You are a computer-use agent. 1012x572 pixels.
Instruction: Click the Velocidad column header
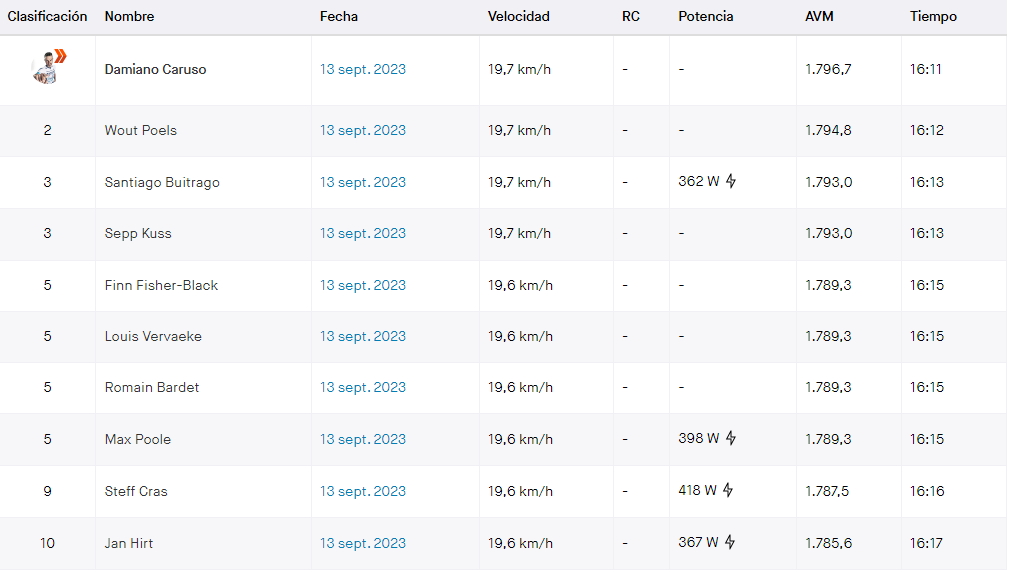(518, 17)
